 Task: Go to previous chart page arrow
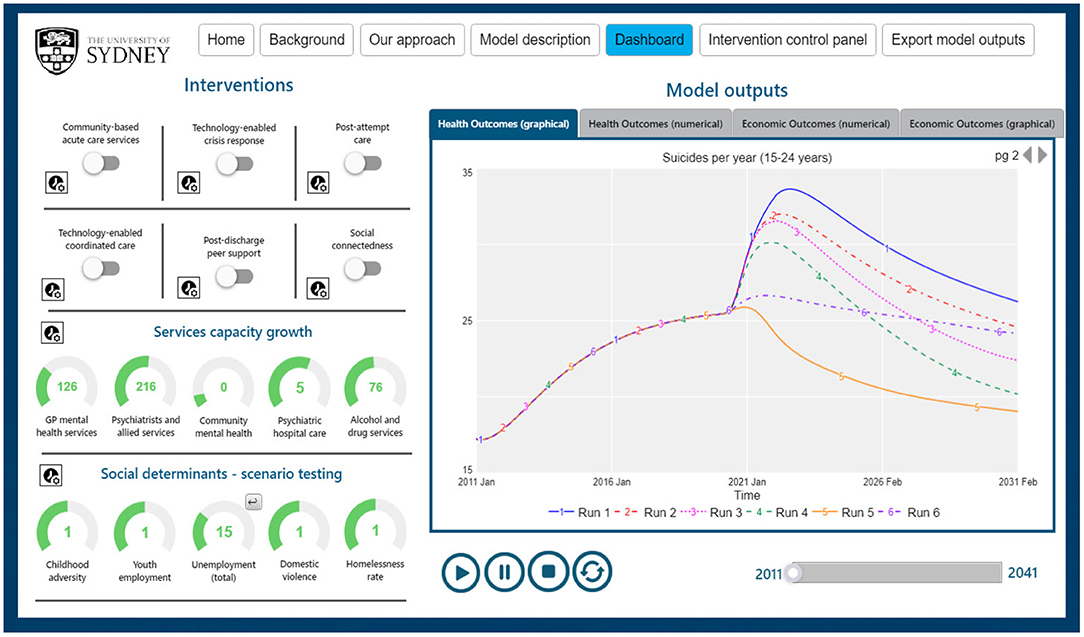[x=1027, y=155]
